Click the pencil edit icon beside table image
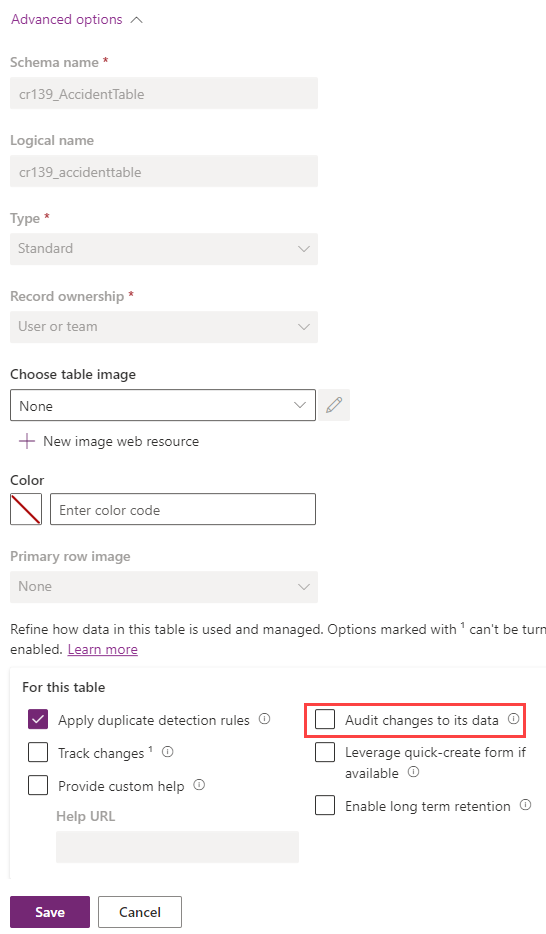 point(334,405)
